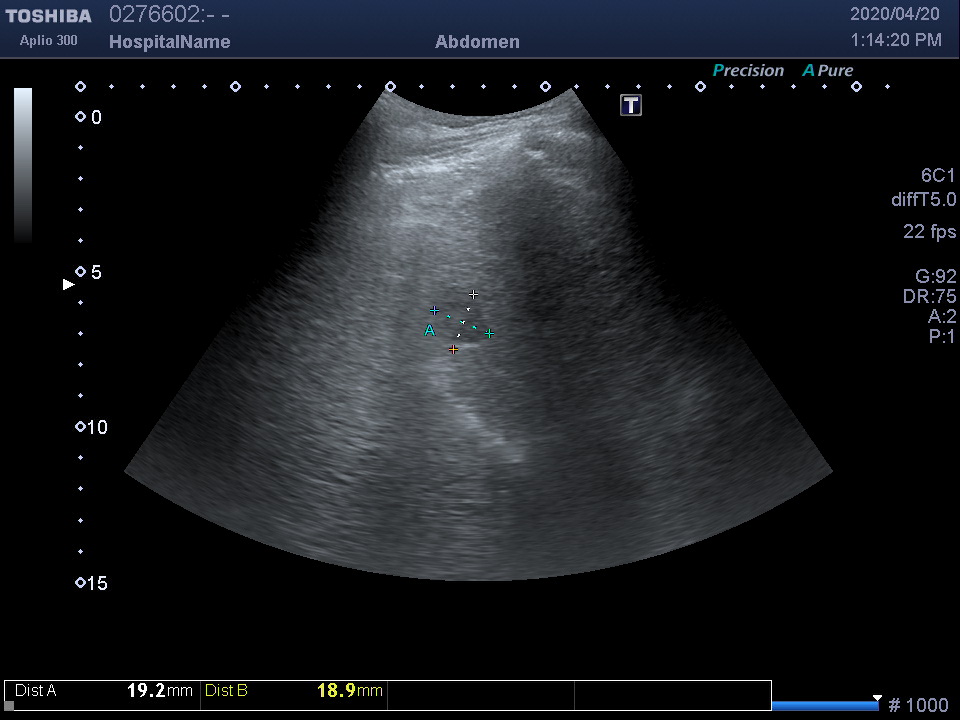Click the focus position arrow on depth scale
Image resolution: width=960 pixels, height=720 pixels.
(x=69, y=284)
